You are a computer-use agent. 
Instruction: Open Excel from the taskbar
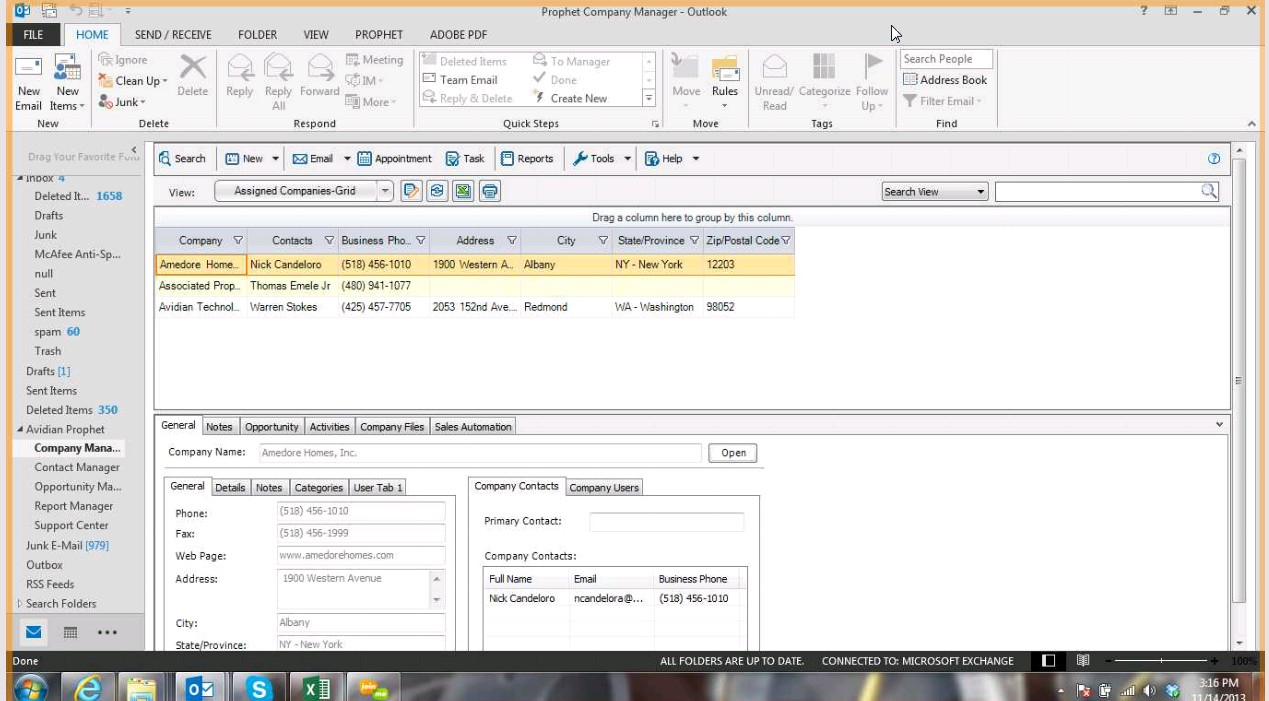[x=316, y=688]
